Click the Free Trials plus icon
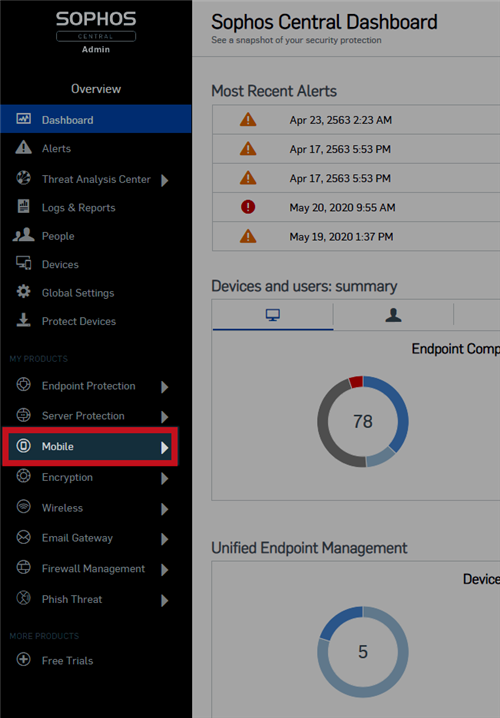 click(23, 659)
